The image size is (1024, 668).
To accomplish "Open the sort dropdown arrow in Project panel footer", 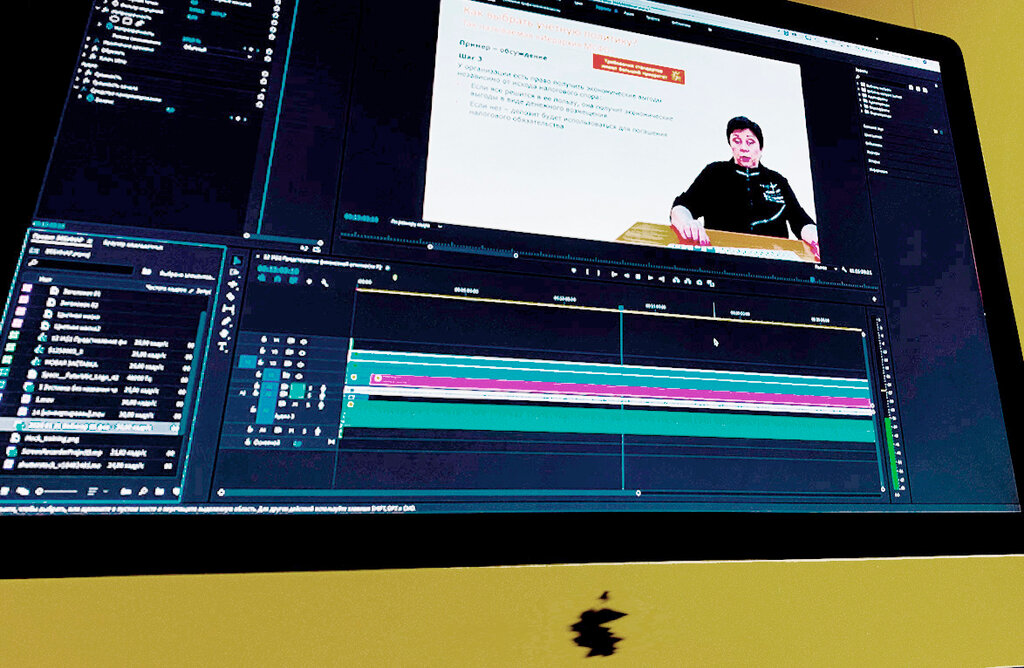I will 106,491.
